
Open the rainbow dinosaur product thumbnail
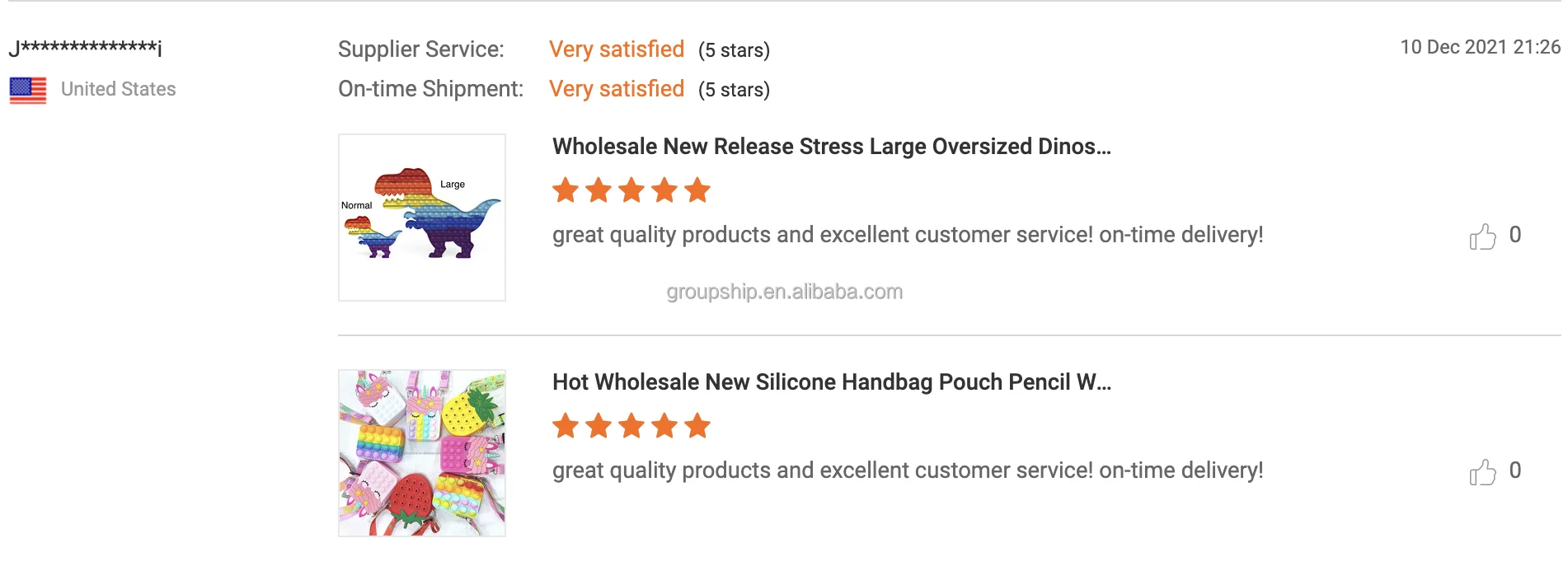coord(422,218)
